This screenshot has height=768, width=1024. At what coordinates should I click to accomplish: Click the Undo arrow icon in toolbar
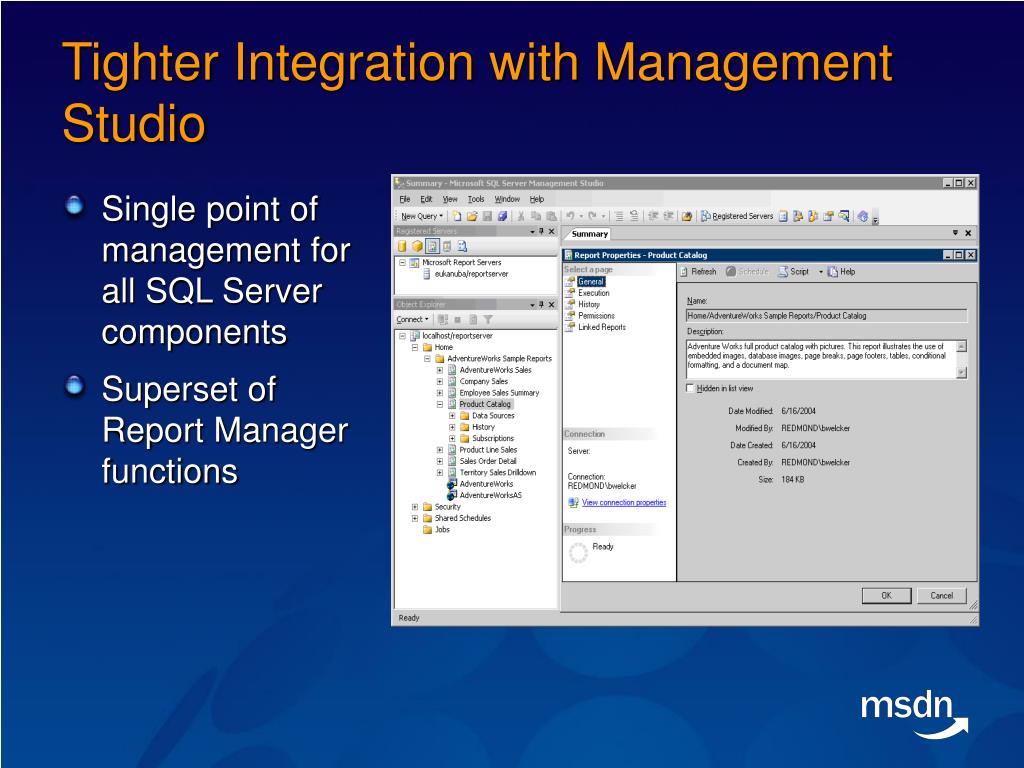point(570,216)
